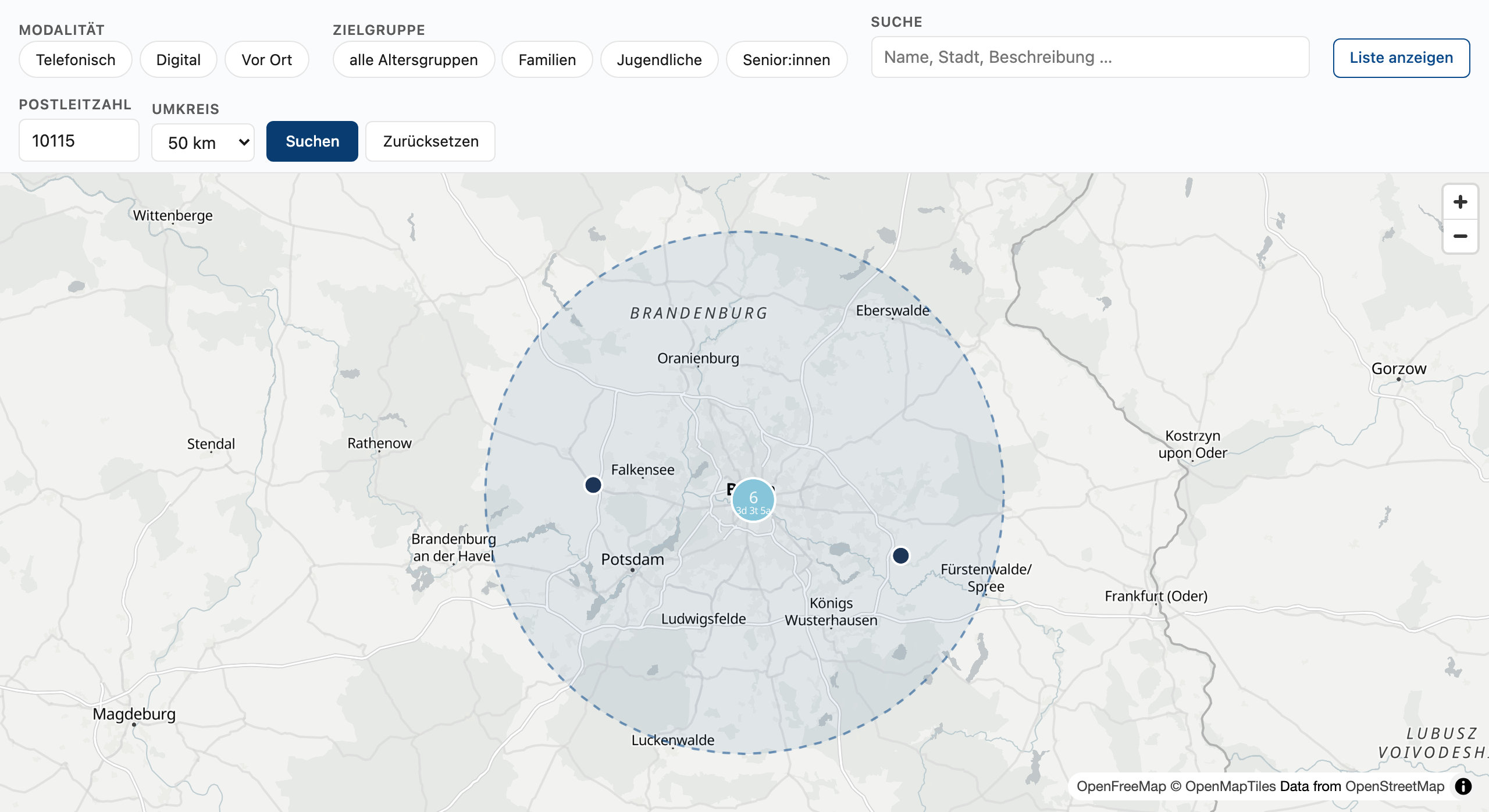1489x812 pixels.
Task: Select the alle Altersgruppen filter
Action: (x=414, y=59)
